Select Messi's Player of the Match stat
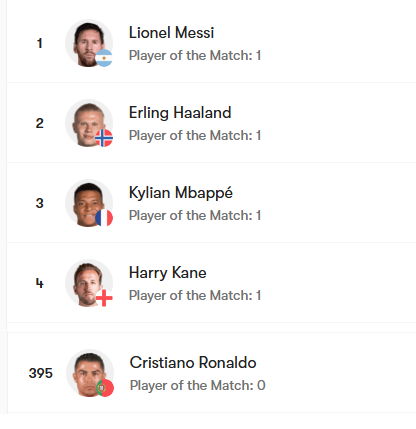The image size is (416, 429). coord(195,55)
